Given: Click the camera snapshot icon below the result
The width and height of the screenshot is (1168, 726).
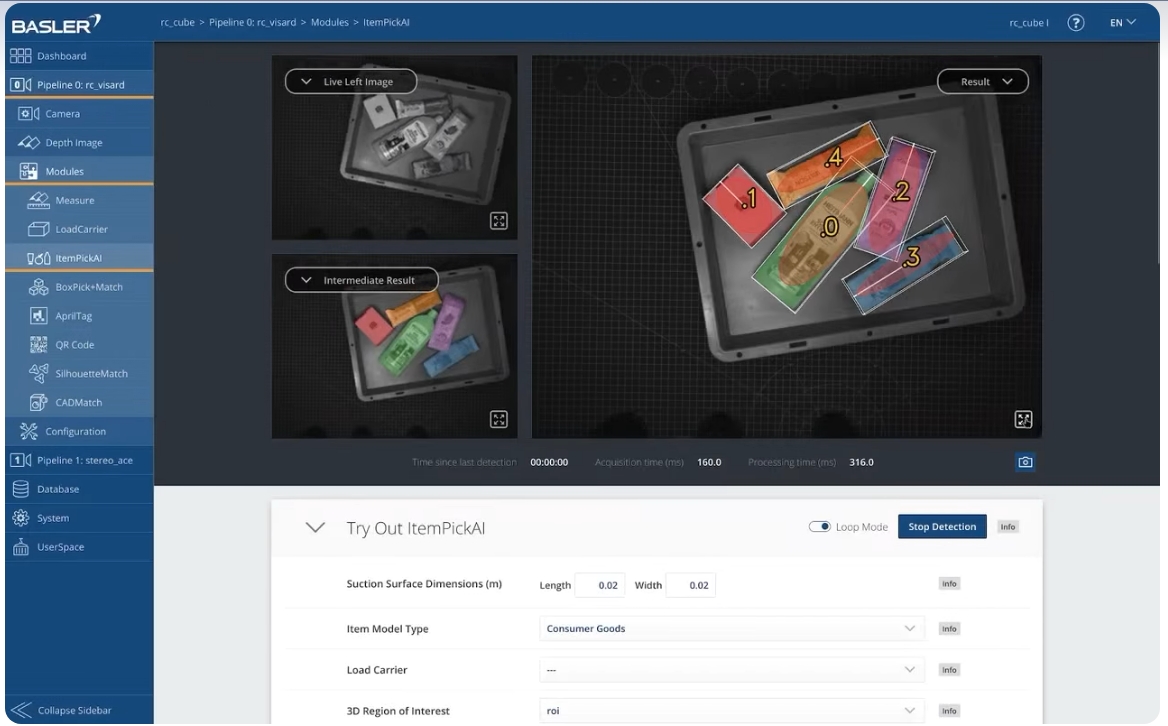Looking at the screenshot, I should [x=1024, y=462].
